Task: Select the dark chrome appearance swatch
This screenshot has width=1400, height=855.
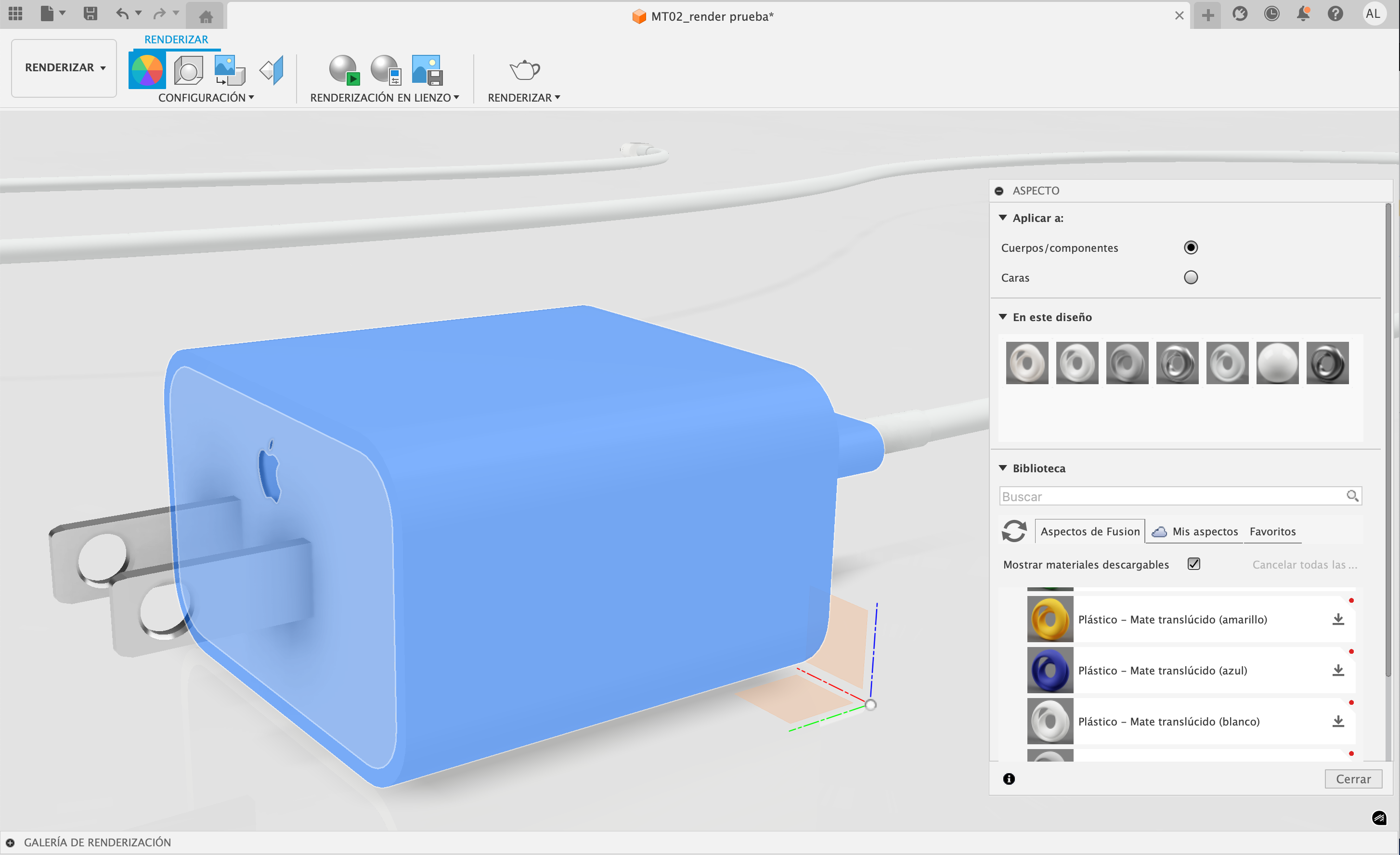Action: click(1327, 363)
